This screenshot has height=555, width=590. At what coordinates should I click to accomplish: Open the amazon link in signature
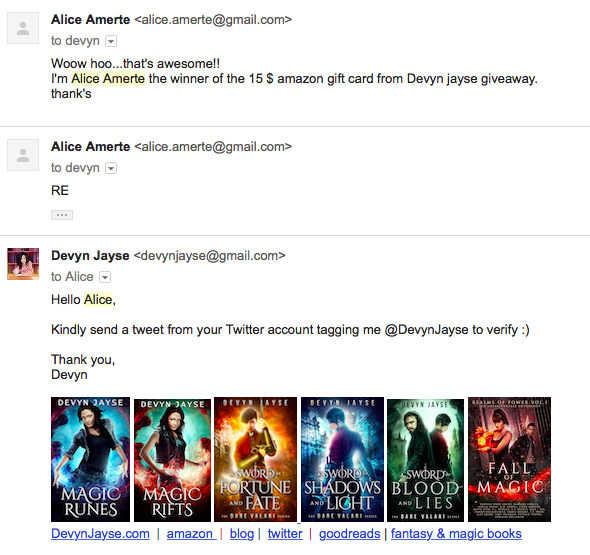(191, 534)
